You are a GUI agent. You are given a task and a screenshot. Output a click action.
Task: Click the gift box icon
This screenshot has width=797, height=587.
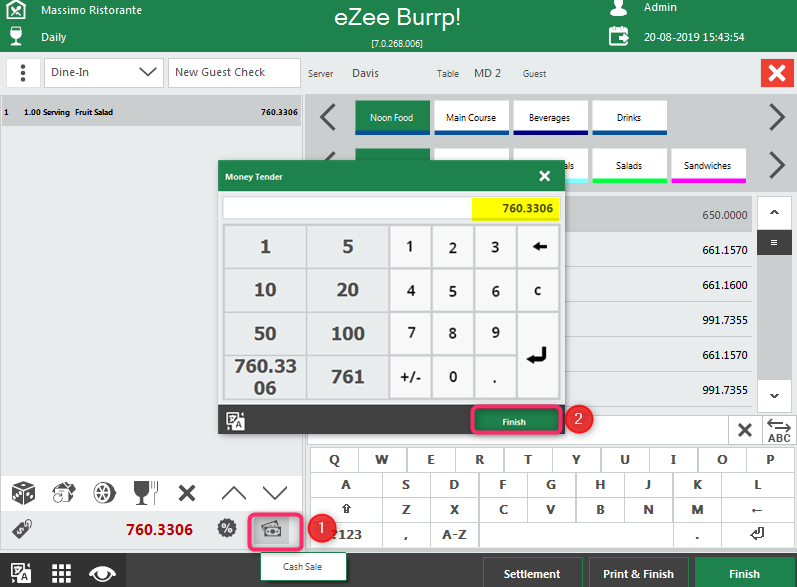coord(64,493)
